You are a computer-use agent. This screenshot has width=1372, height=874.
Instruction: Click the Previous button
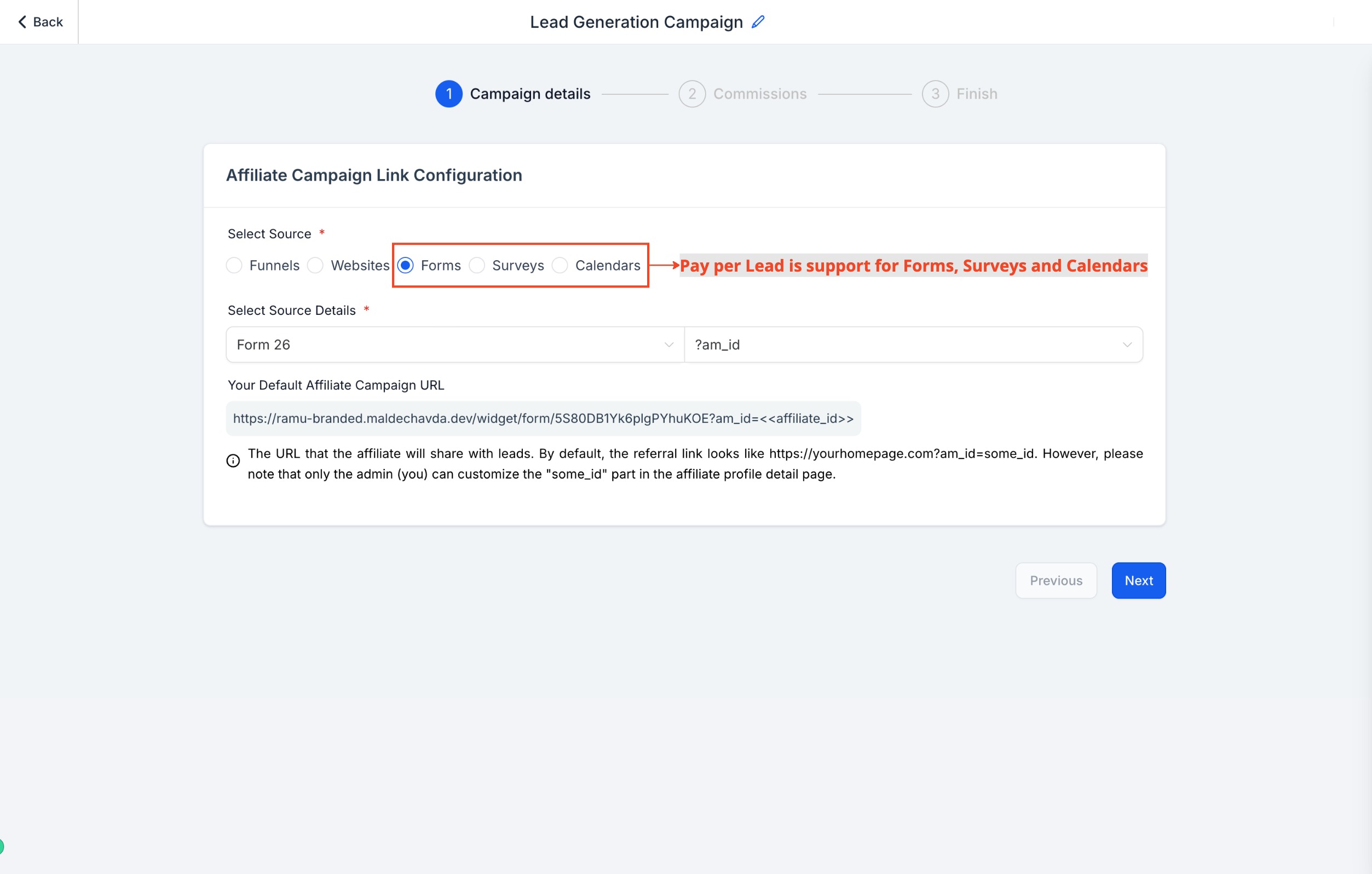pyautogui.click(x=1056, y=580)
